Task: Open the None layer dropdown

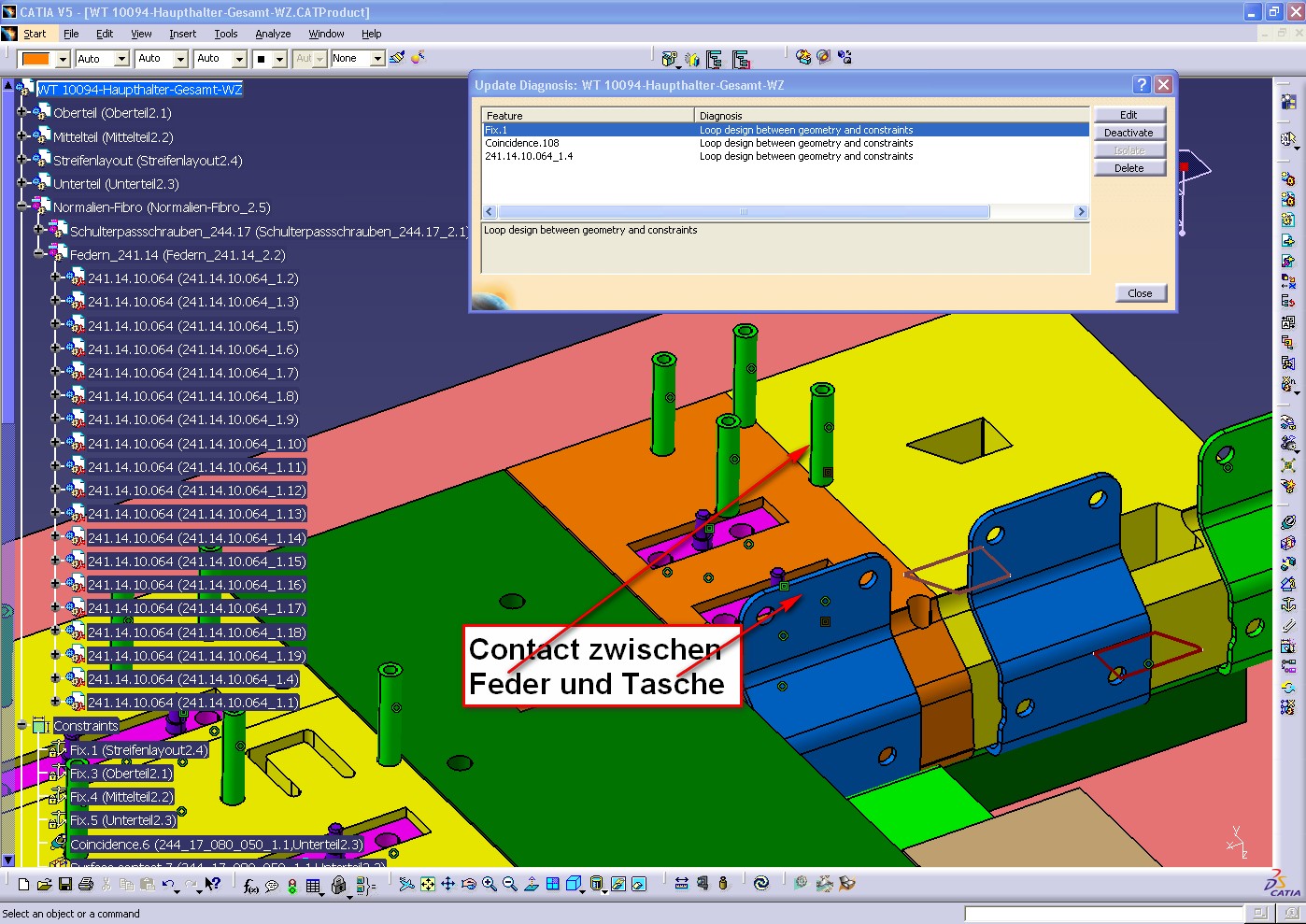Action: (x=377, y=59)
